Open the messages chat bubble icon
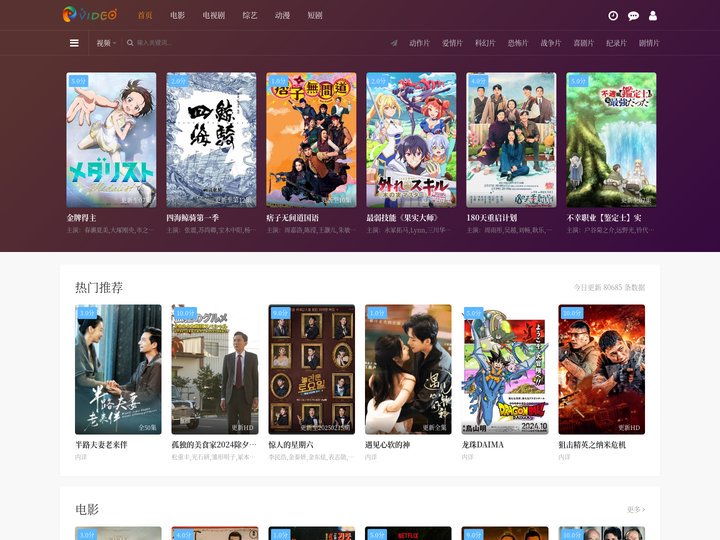Screen dimensions: 720x540 [633, 16]
